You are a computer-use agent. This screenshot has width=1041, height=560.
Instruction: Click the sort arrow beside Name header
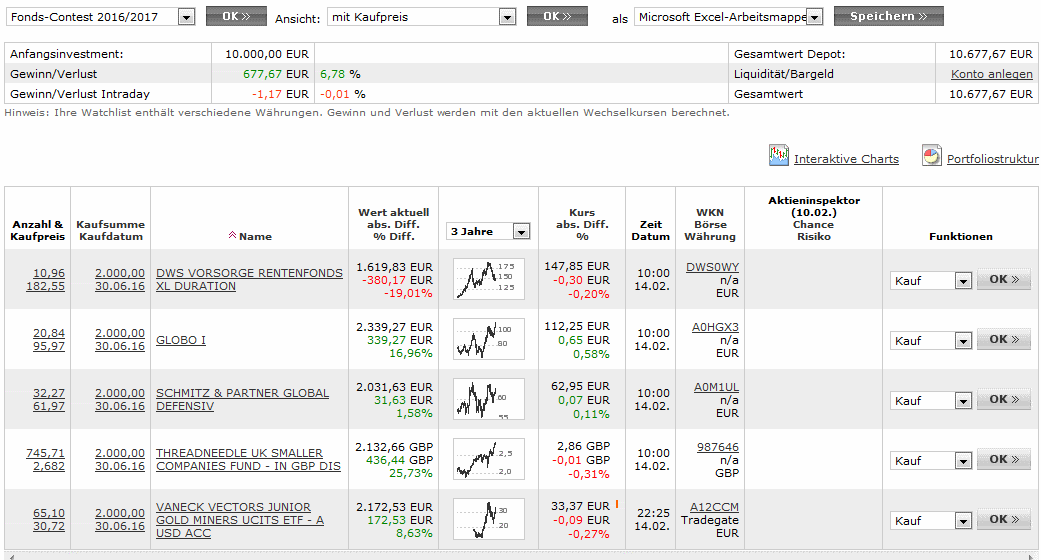233,236
